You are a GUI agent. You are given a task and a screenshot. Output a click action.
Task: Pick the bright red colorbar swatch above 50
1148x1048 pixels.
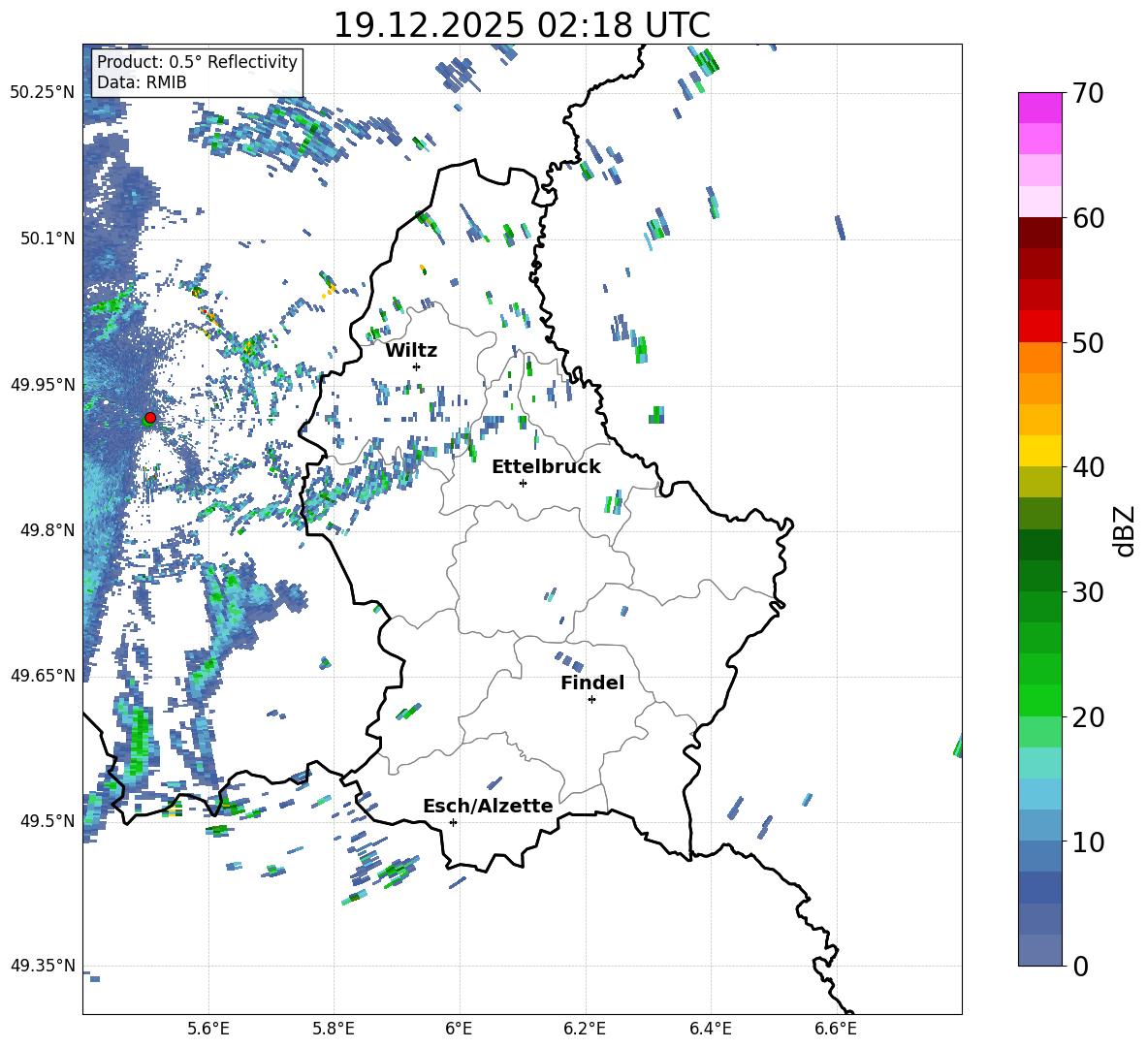tap(1040, 326)
